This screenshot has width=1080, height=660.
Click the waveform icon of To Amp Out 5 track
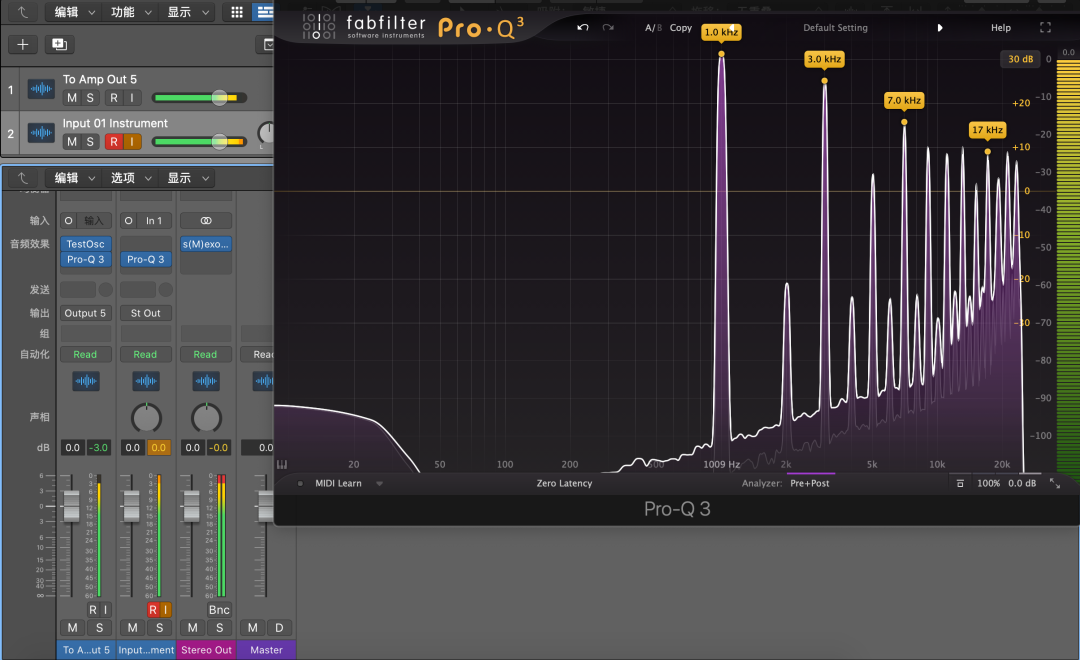[41, 90]
